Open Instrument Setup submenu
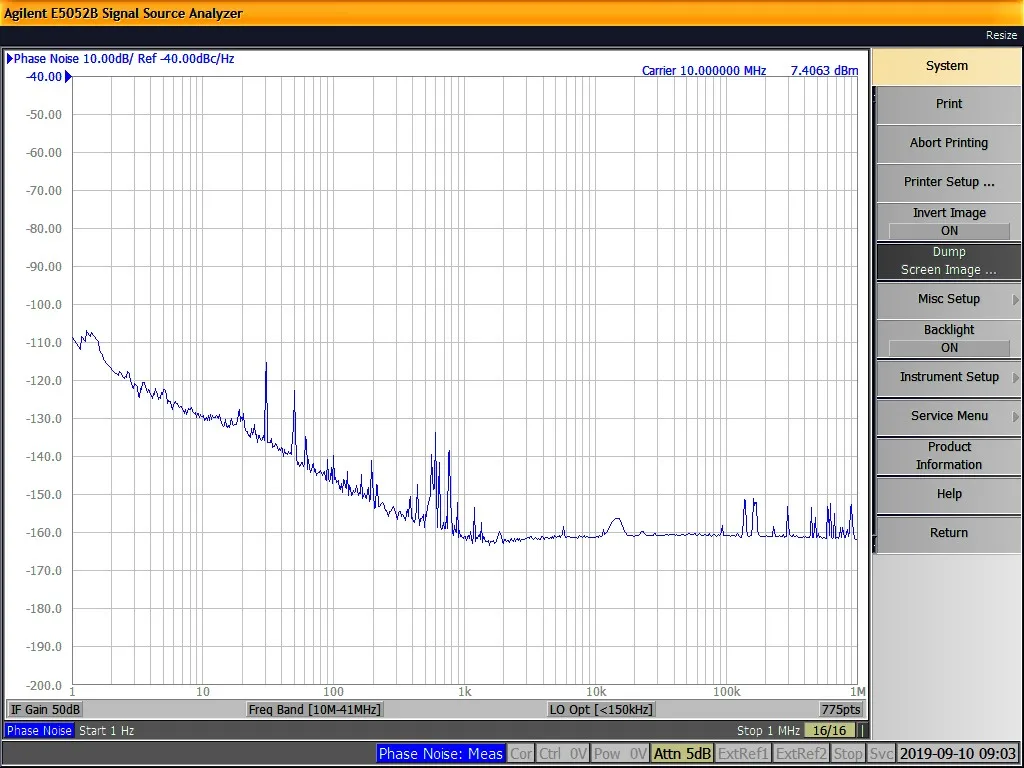 pyautogui.click(x=948, y=377)
